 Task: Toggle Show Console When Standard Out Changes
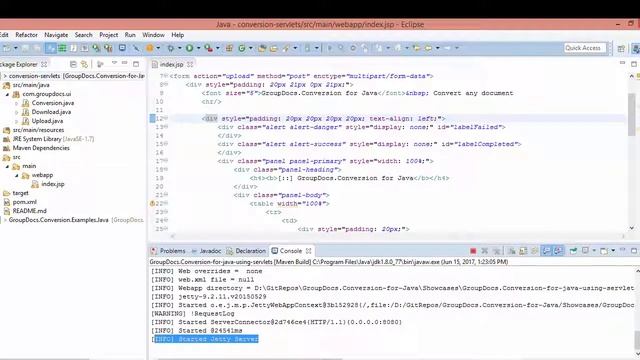pyautogui.click(x=547, y=251)
